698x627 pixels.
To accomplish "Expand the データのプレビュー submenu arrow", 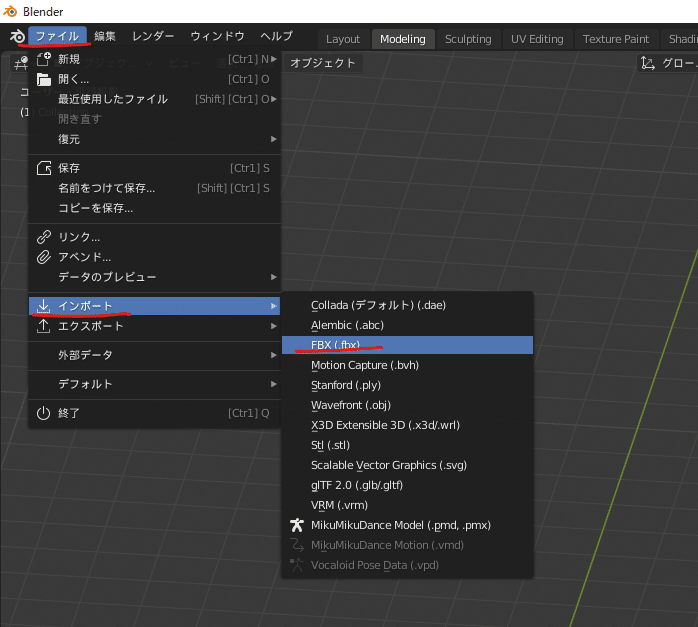I will pyautogui.click(x=274, y=277).
